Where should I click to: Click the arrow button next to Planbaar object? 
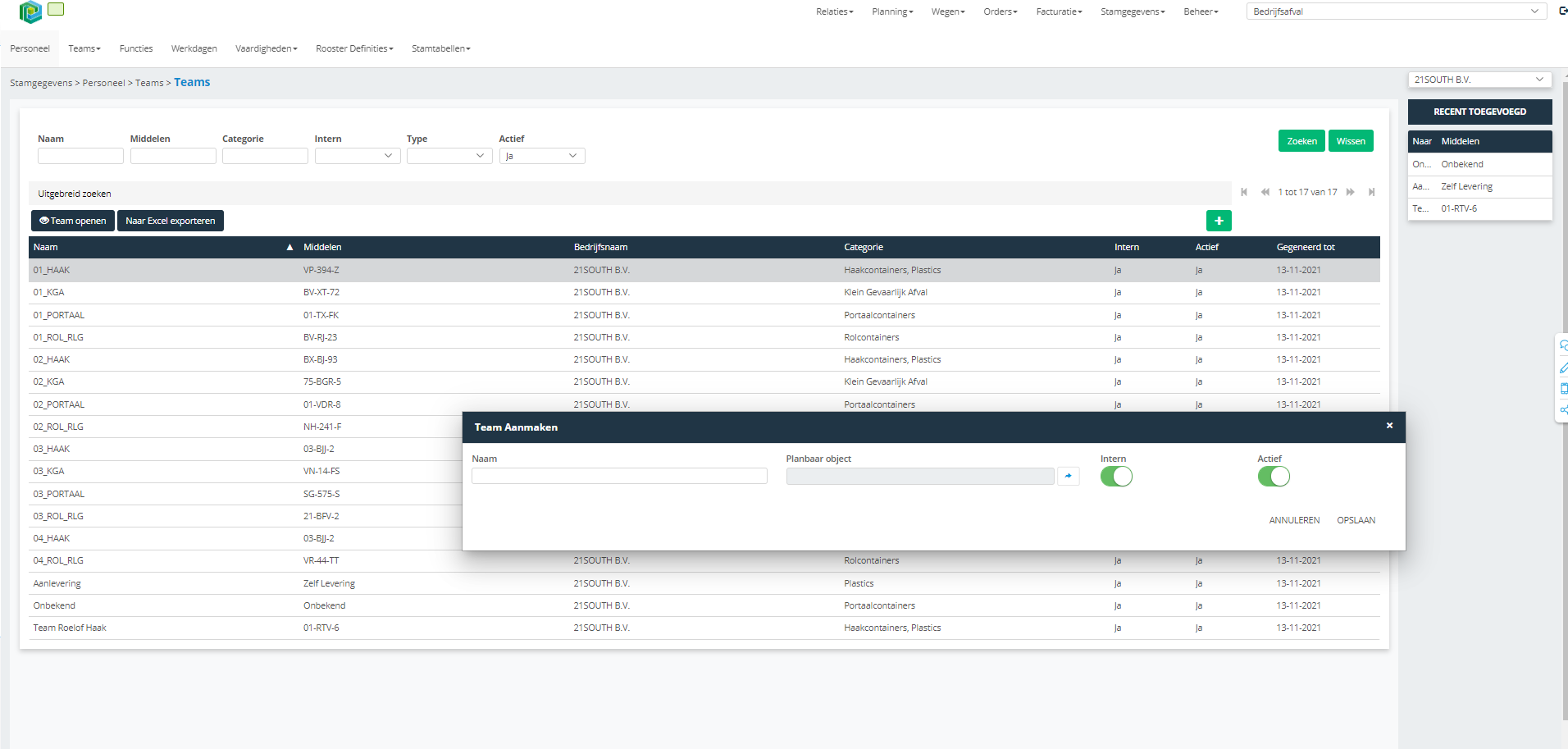[1068, 476]
